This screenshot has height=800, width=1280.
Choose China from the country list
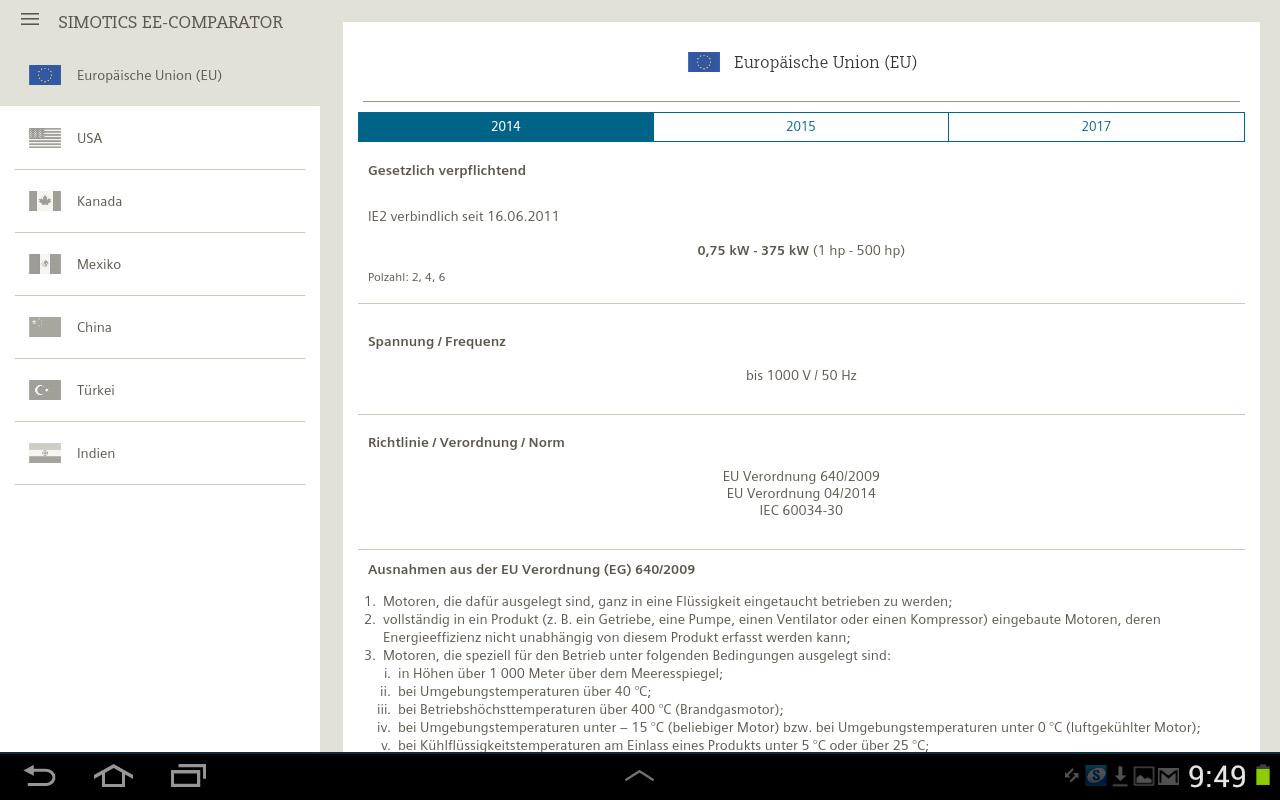pyautogui.click(x=160, y=327)
